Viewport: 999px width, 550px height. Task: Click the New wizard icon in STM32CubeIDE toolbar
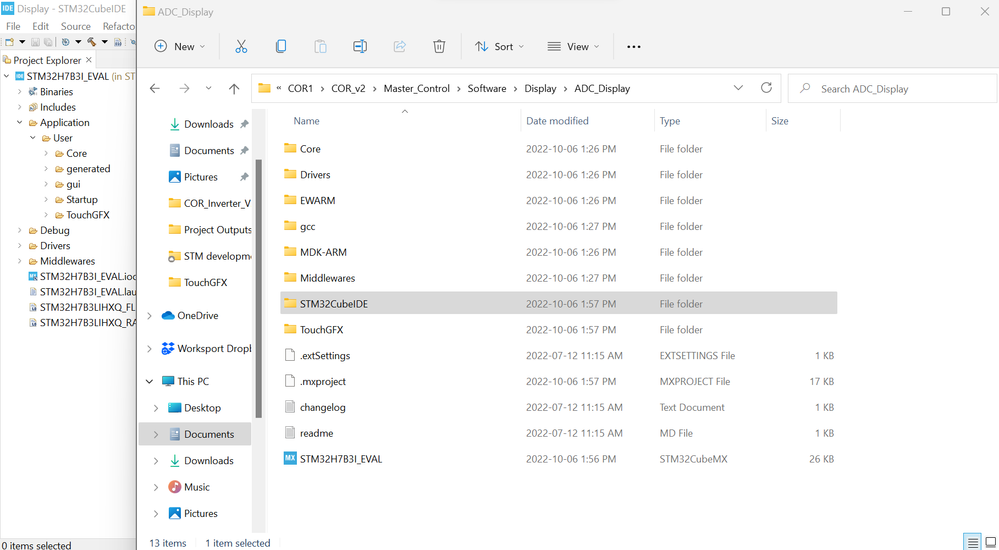tap(10, 42)
